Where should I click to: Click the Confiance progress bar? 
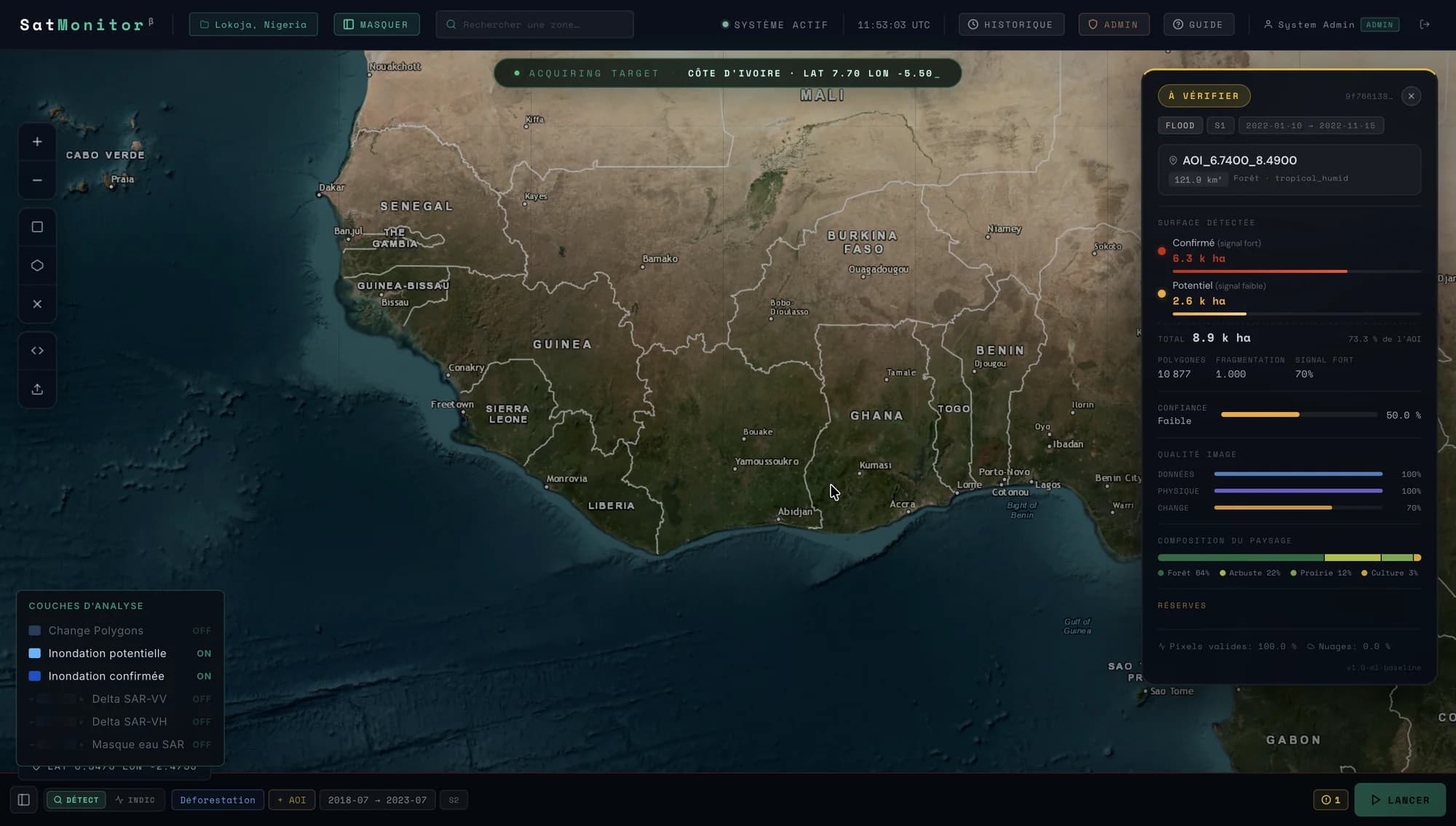tap(1298, 415)
